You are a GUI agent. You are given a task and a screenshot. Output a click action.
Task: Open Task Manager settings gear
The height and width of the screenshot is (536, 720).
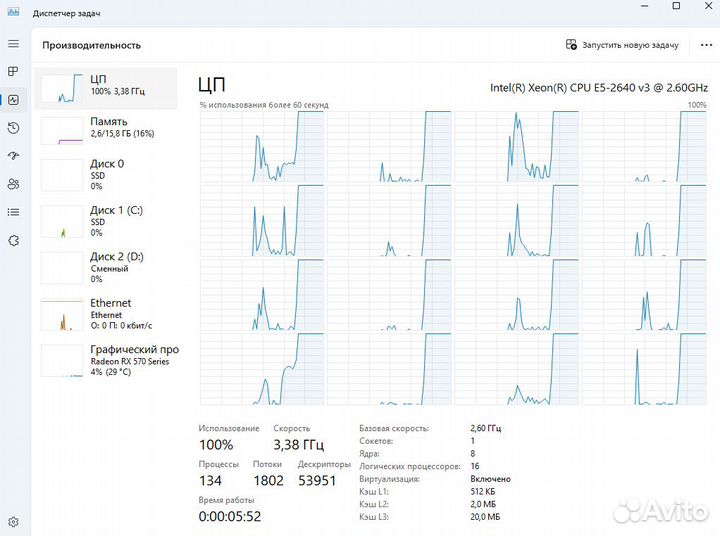tap(13, 522)
